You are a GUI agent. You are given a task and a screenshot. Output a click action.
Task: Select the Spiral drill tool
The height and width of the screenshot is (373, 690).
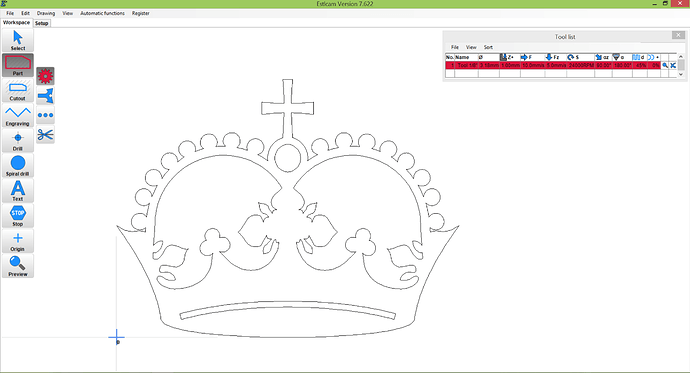18,166
